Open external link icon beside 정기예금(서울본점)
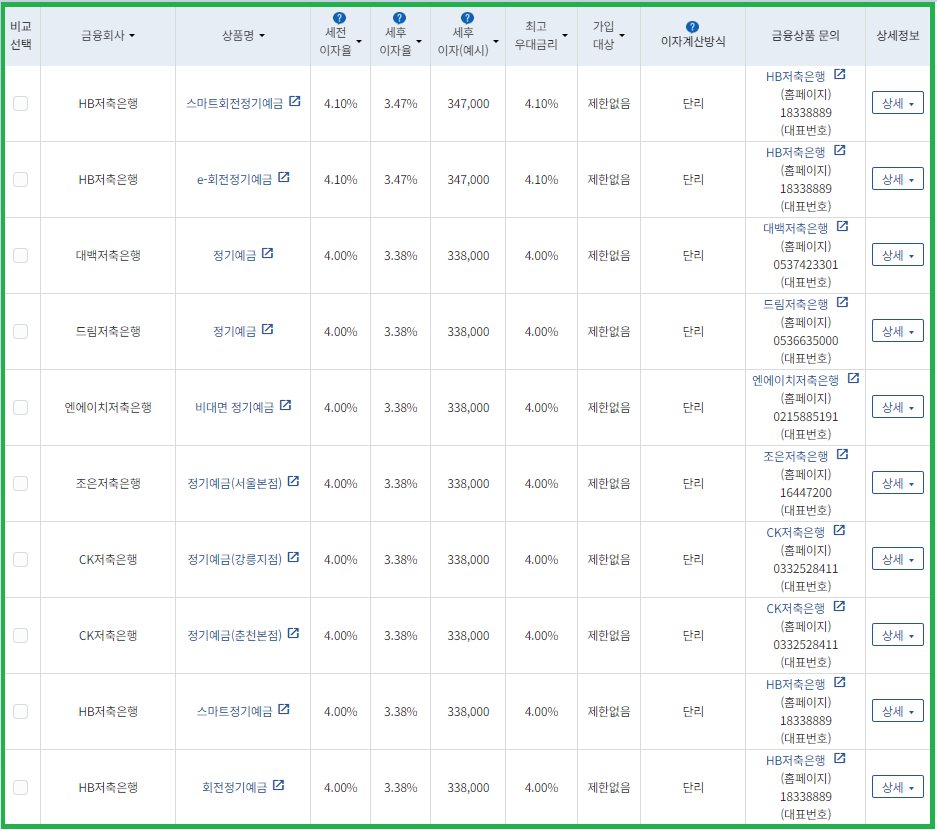The width and height of the screenshot is (937, 830). pos(293,481)
